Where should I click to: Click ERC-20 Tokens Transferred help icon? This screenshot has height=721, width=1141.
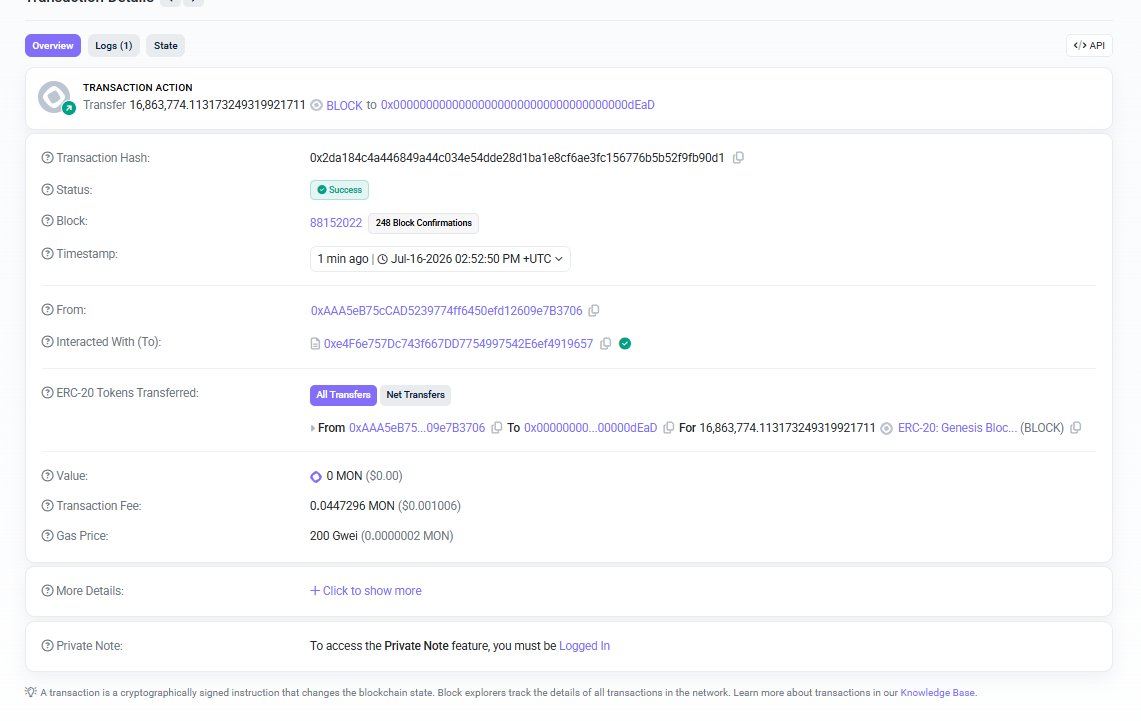(x=47, y=393)
